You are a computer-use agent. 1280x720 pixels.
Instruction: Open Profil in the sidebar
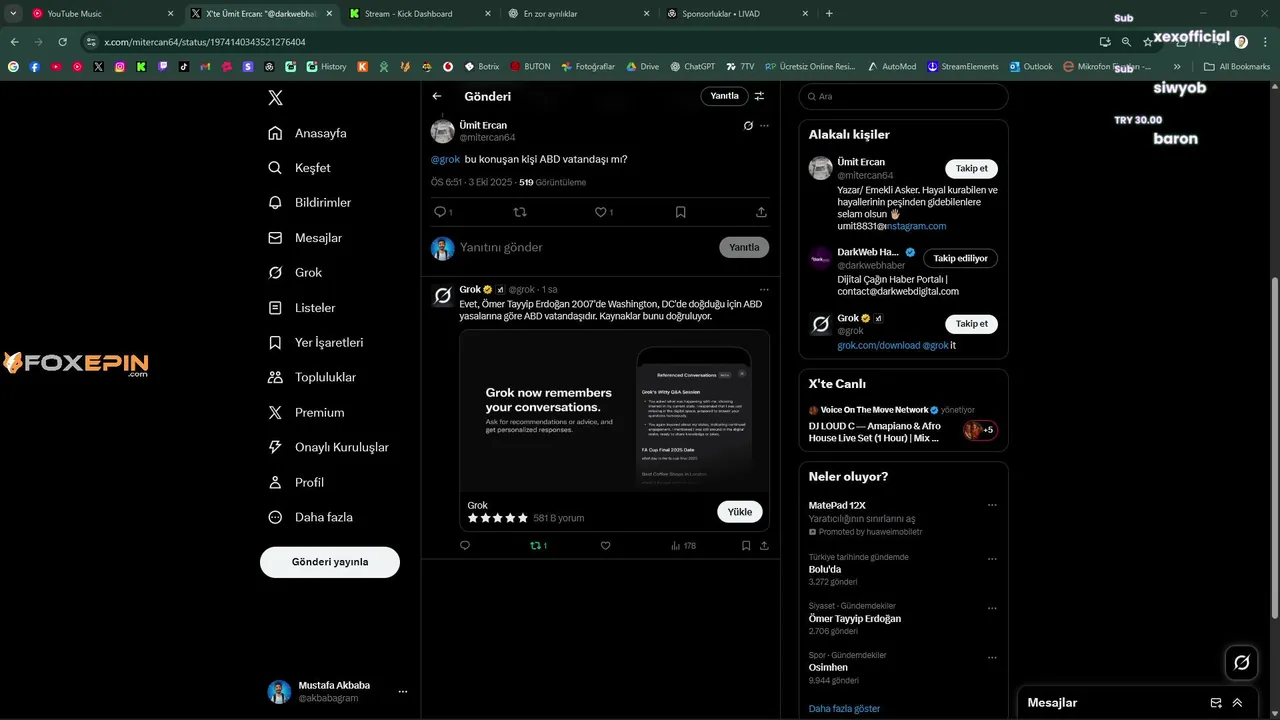coord(296,482)
